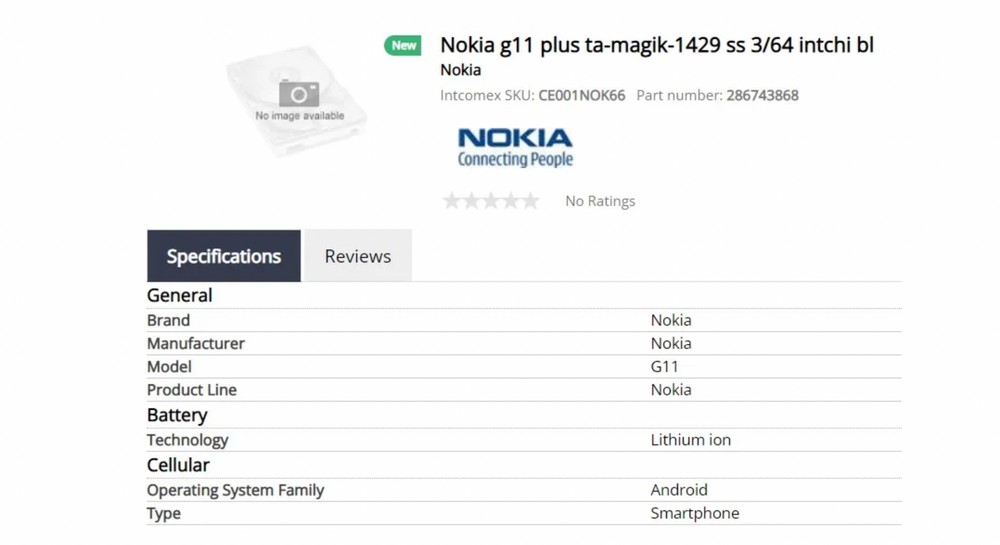Click the No Ratings text
This screenshot has width=1000, height=545.
point(600,201)
